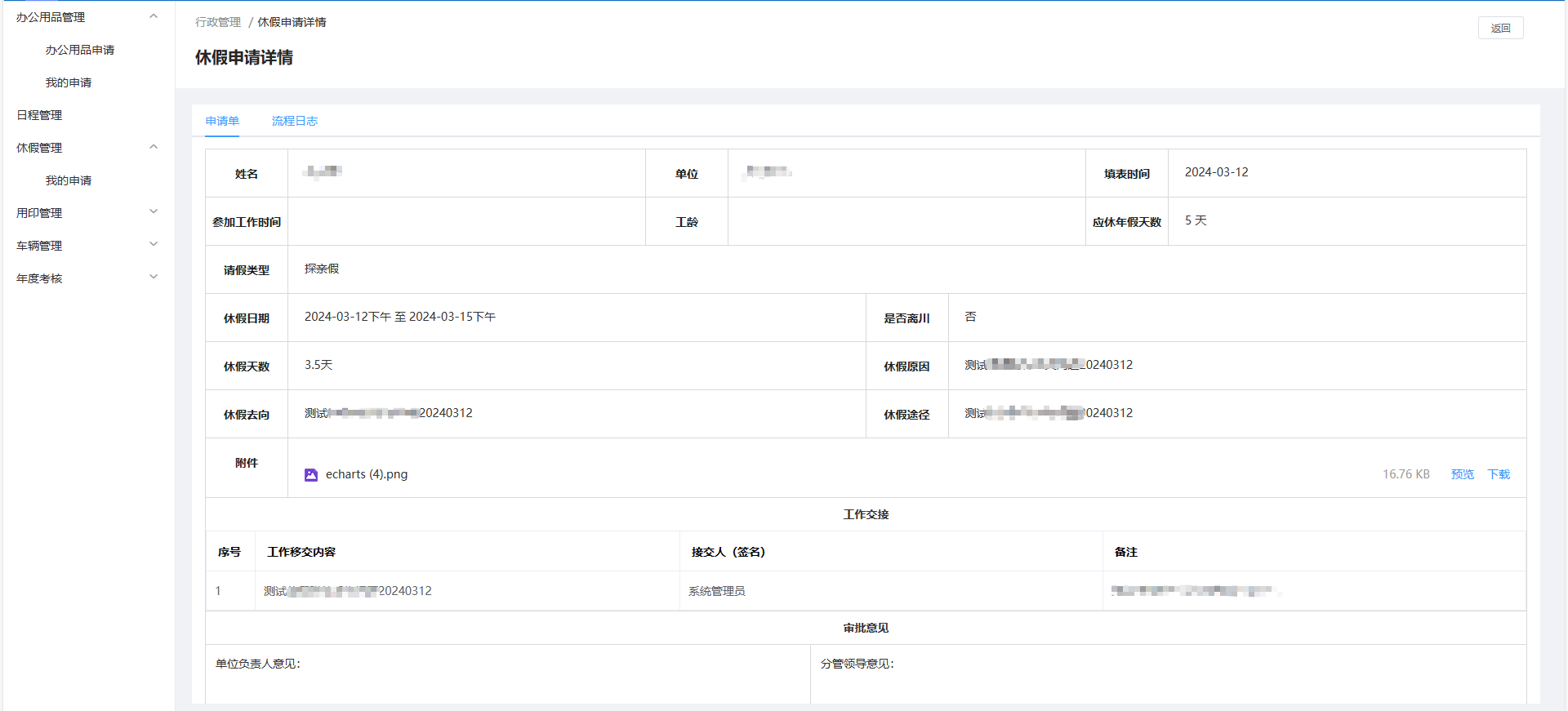Open 我的申请 under 办公用品管理
The image size is (1568, 711).
coord(69,82)
